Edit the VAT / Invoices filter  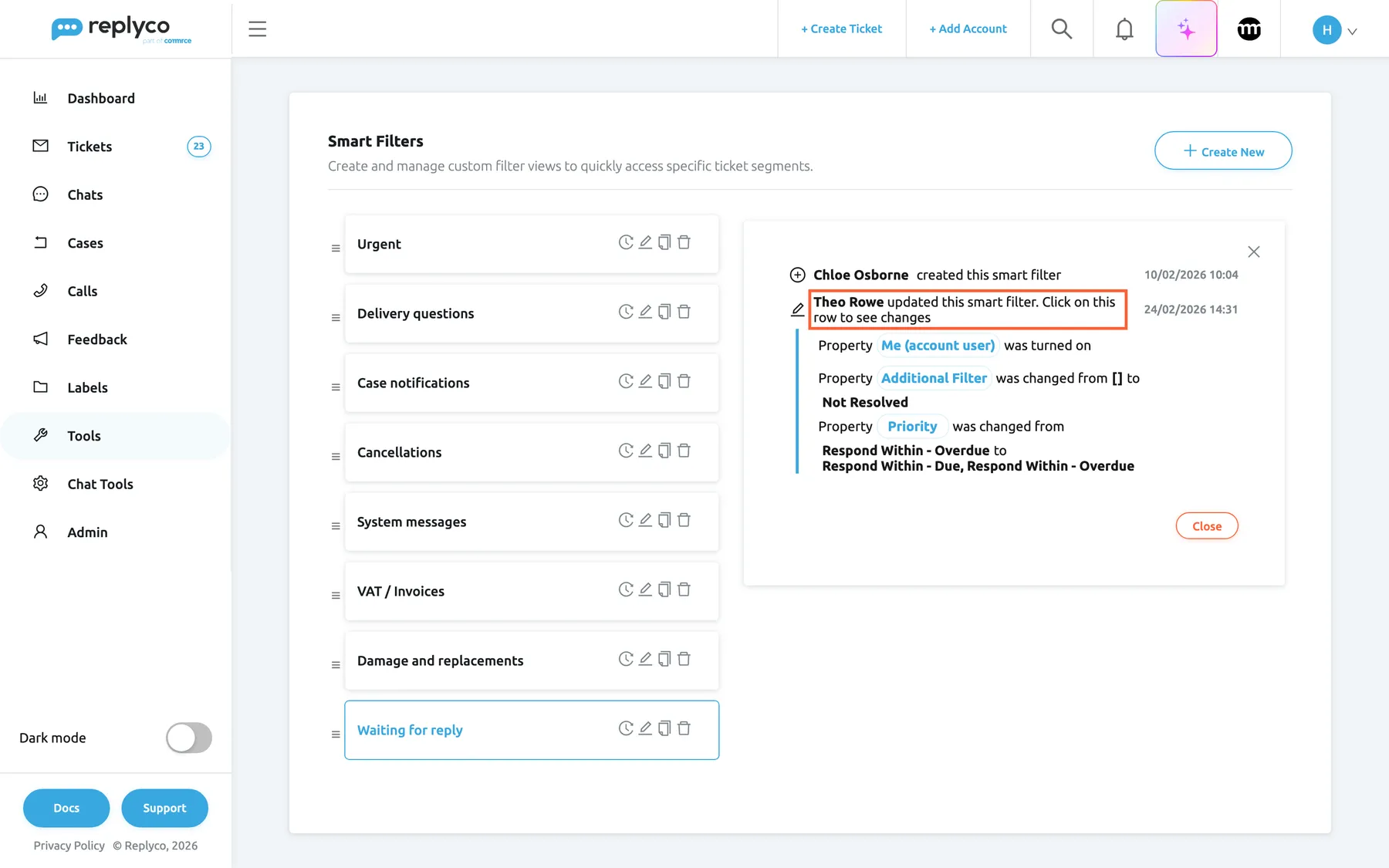coord(645,589)
